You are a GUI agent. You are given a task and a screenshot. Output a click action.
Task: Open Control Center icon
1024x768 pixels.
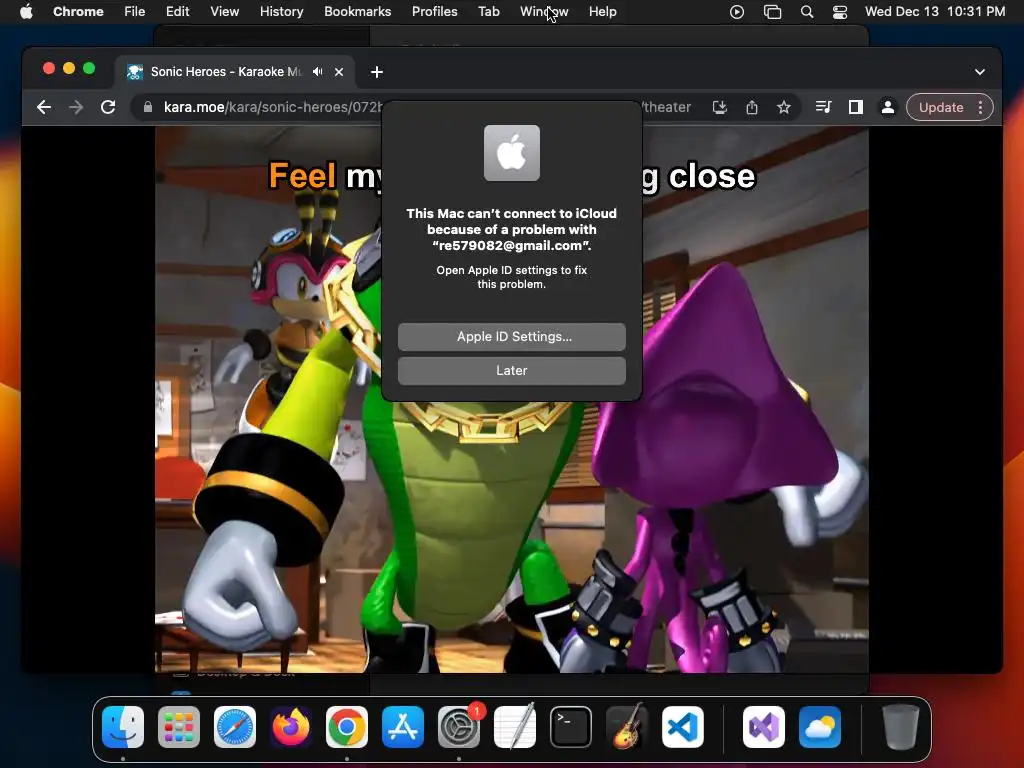pyautogui.click(x=840, y=12)
